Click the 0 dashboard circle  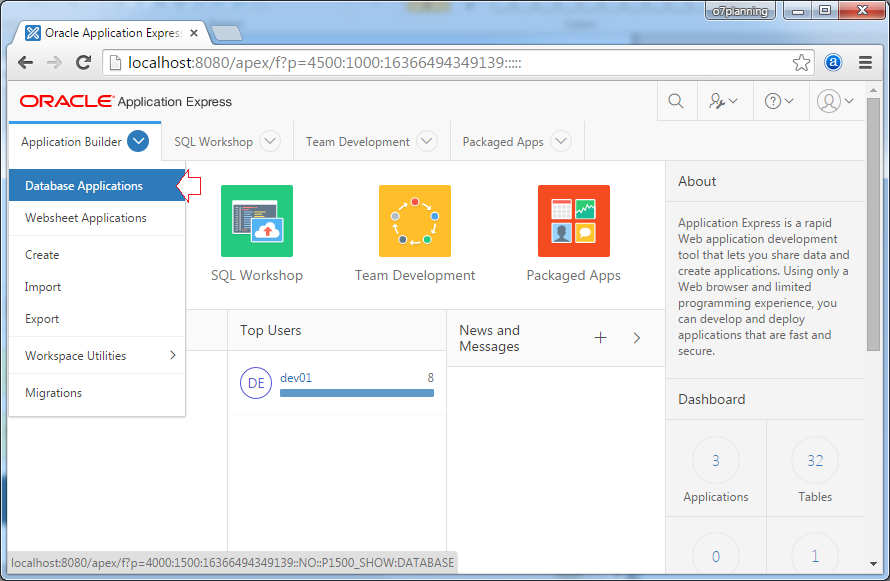(716, 556)
